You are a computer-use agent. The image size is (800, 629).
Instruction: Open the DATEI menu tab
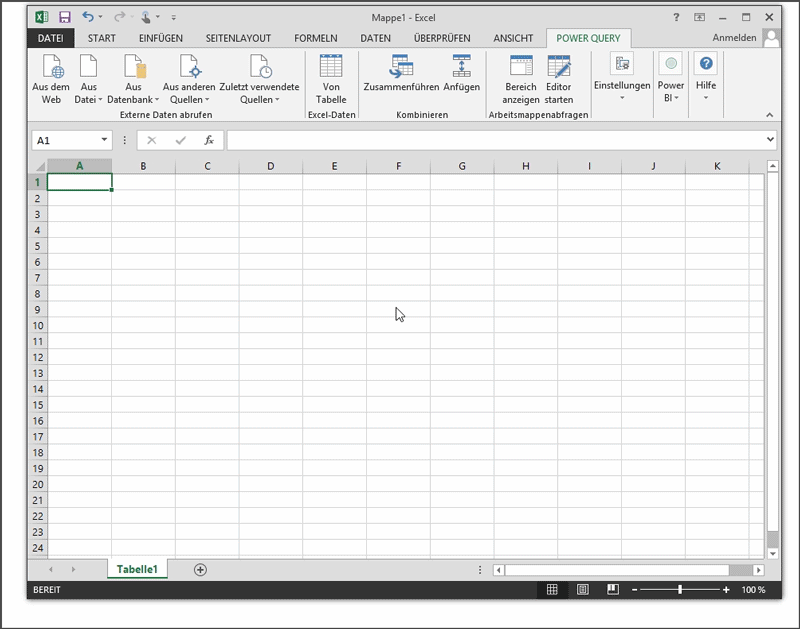coord(50,38)
